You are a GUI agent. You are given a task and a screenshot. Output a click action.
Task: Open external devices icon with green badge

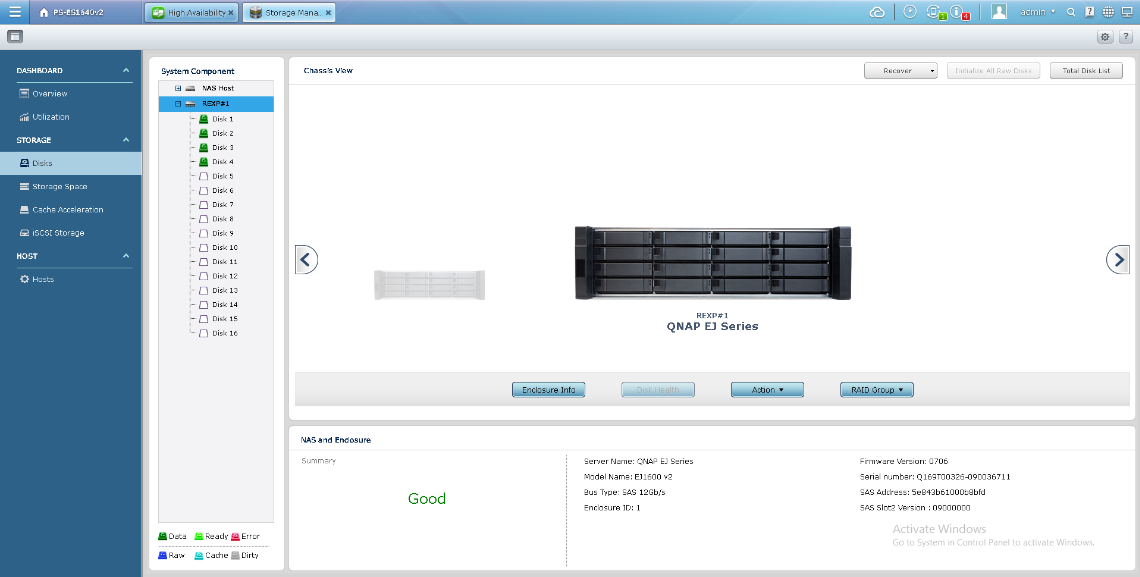[935, 12]
